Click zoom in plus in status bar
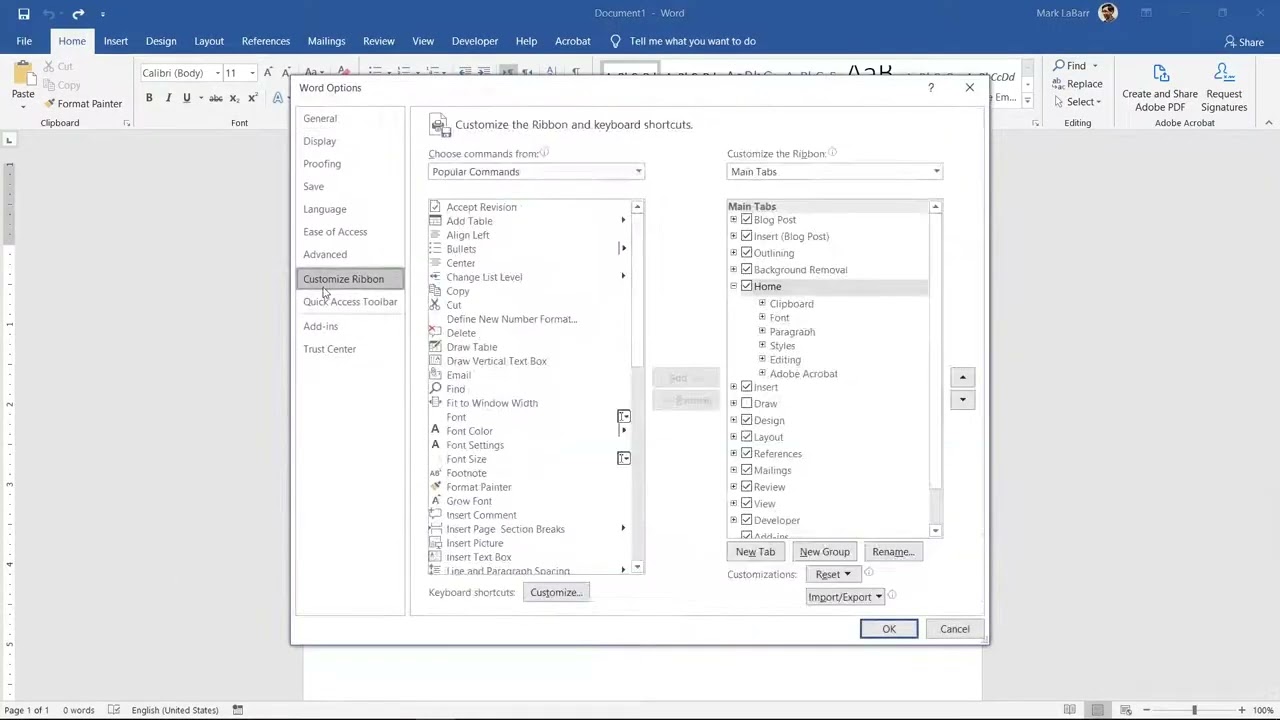Screen dimensions: 1280x720 [1241, 710]
